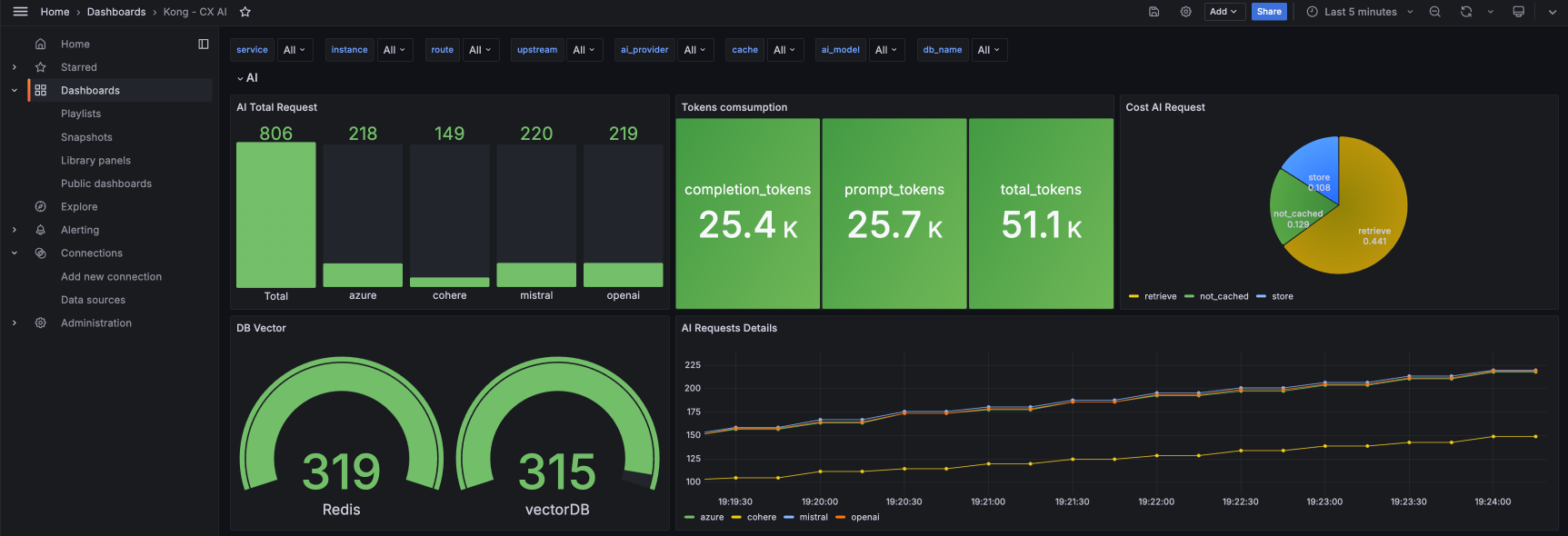Click the DB Vector panel title
Image resolution: width=1568 pixels, height=536 pixels.
click(x=261, y=328)
